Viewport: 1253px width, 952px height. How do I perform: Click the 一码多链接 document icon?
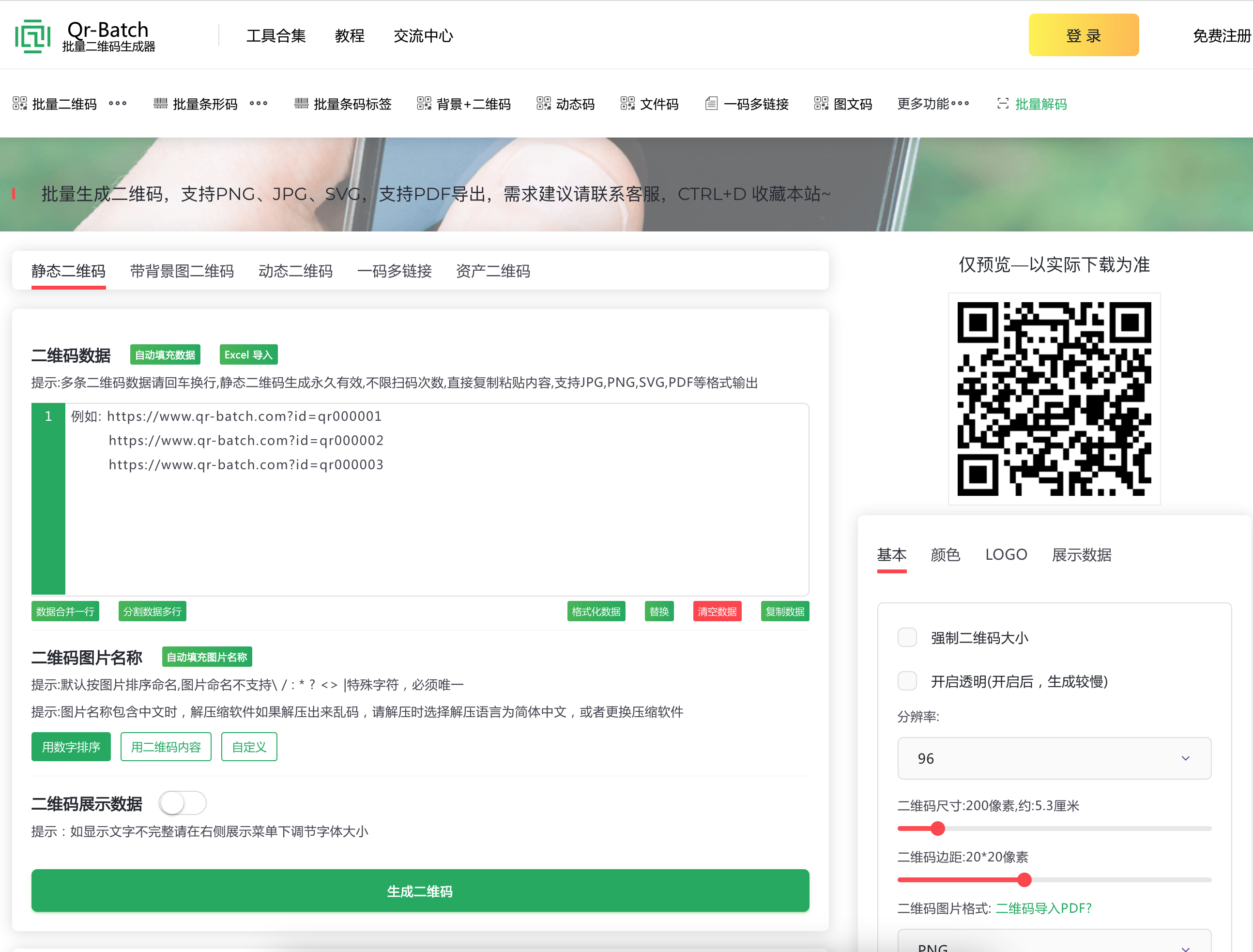pyautogui.click(x=711, y=103)
